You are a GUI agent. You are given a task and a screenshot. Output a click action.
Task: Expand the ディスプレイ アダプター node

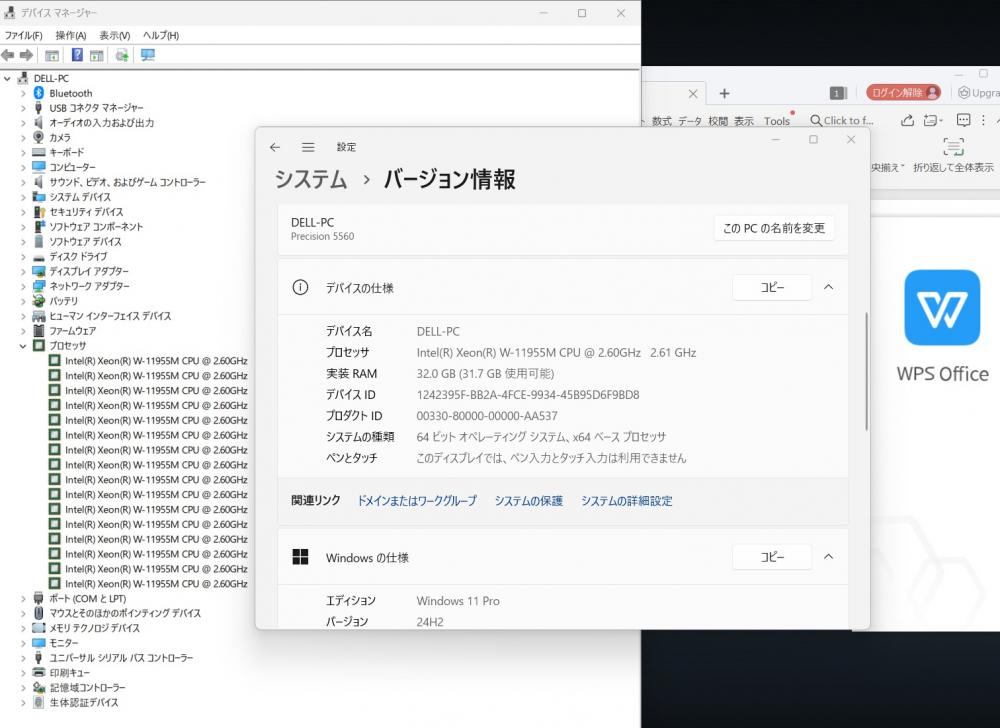tap(23, 271)
